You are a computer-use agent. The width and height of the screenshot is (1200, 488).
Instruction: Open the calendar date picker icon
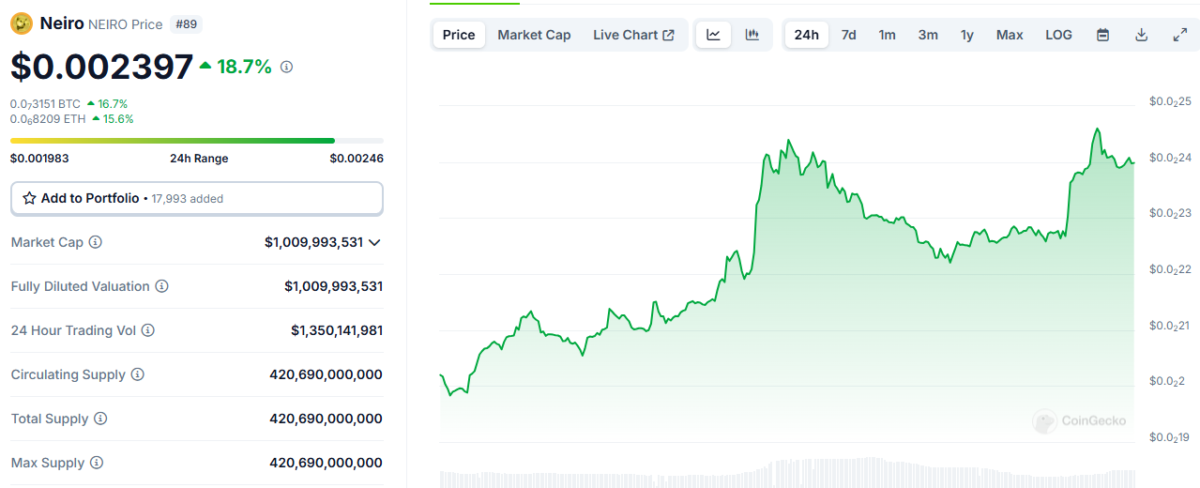pyautogui.click(x=1103, y=35)
